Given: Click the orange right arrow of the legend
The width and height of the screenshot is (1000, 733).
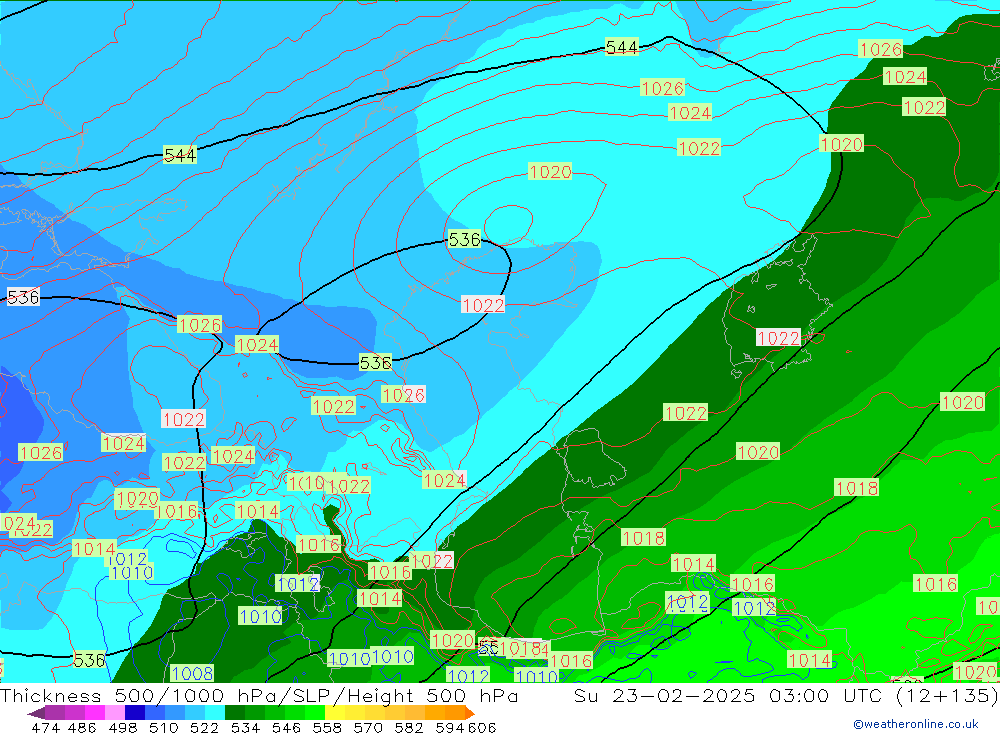Looking at the screenshot, I should click(469, 713).
